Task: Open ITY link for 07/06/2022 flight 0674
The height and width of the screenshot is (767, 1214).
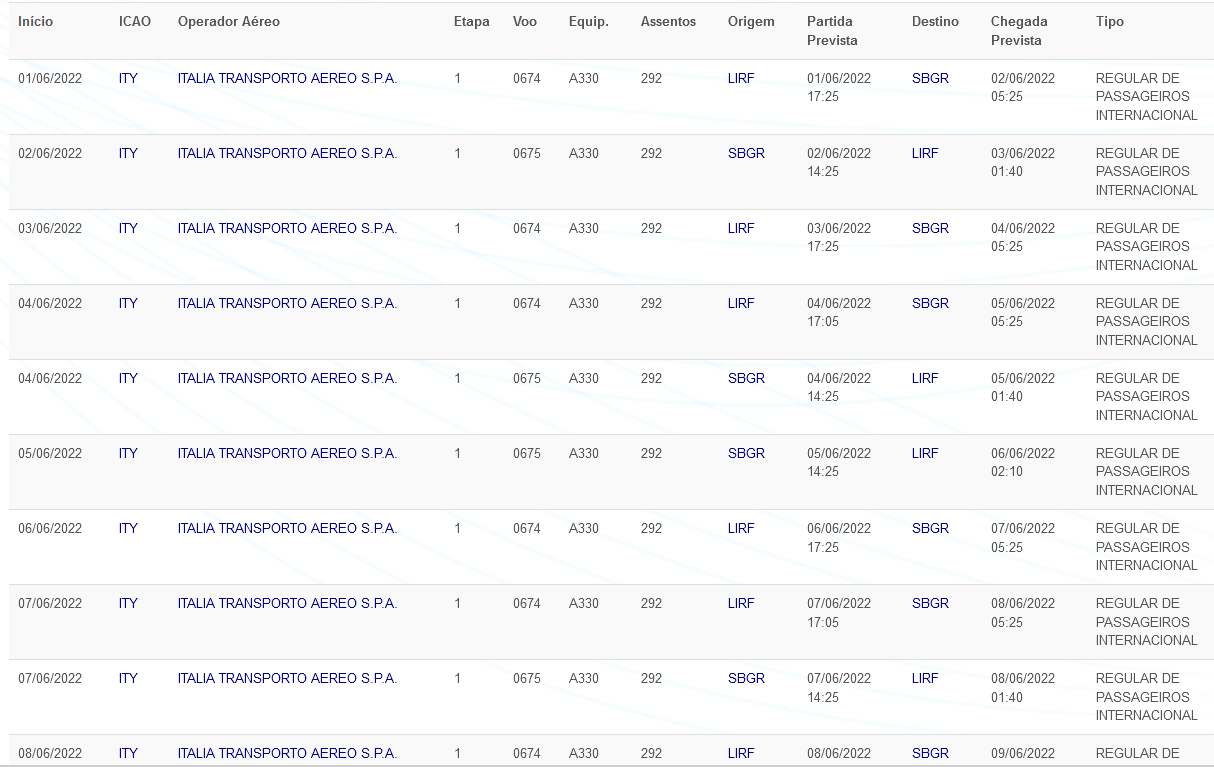Action: [x=128, y=603]
